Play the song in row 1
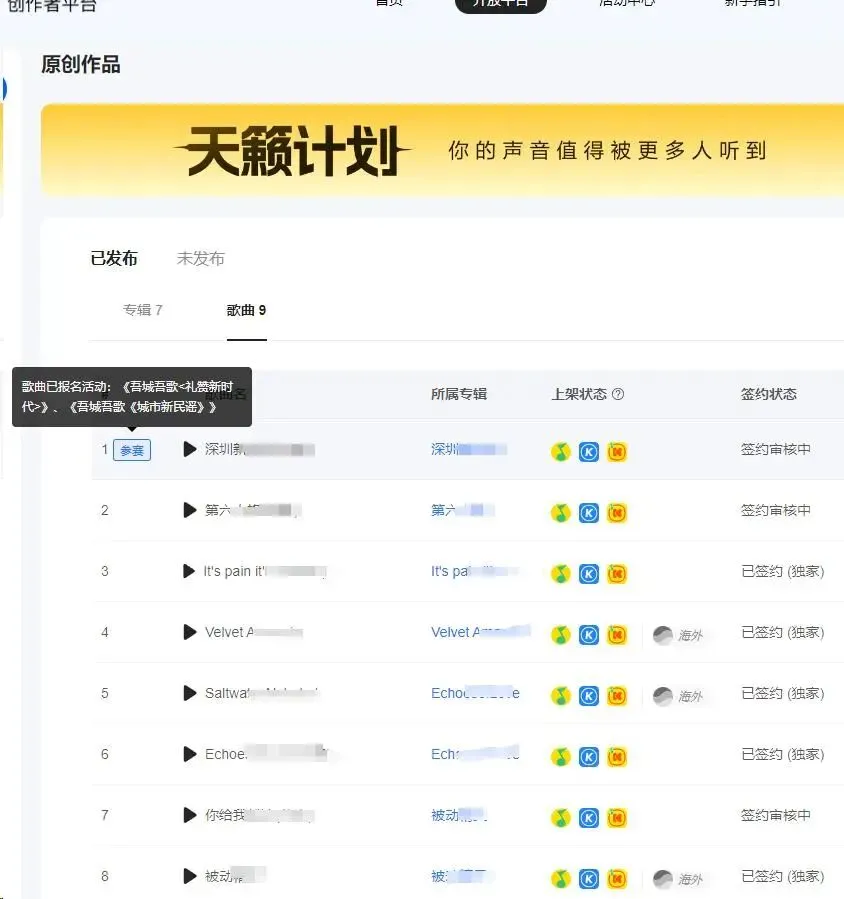The width and height of the screenshot is (844, 899). [x=190, y=450]
